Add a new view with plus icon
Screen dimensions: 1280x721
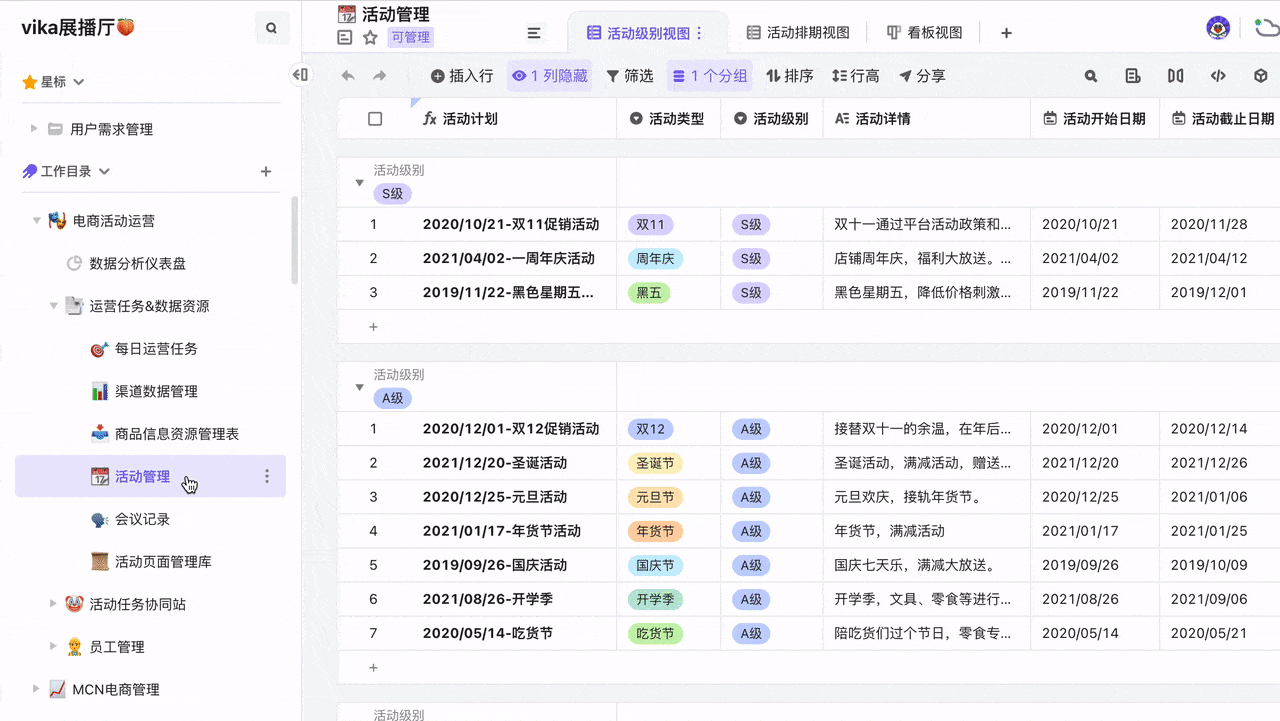coord(1006,33)
